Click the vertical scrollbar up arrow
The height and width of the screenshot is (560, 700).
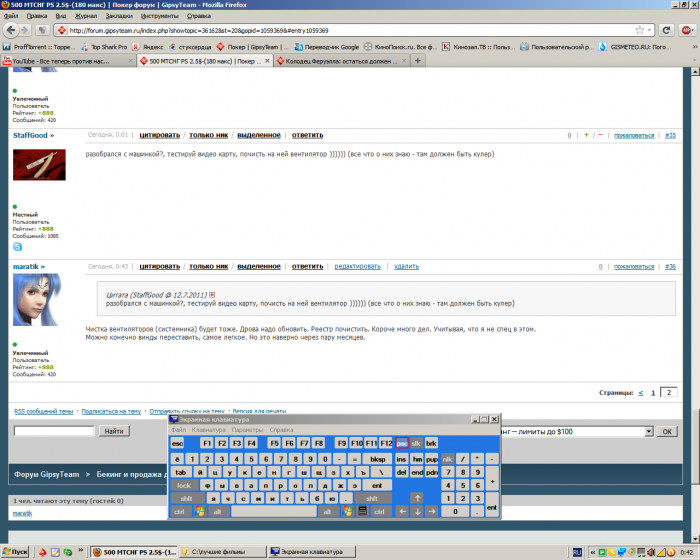point(695,71)
